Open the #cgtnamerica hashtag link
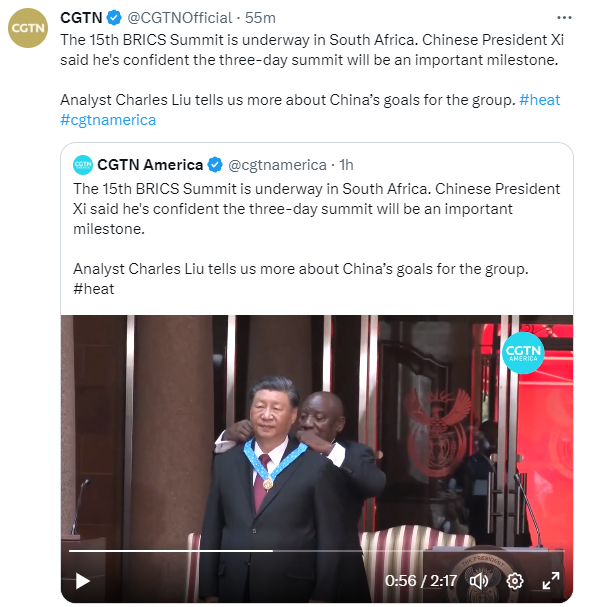Viewport: 590px width, 607px height. [108, 120]
